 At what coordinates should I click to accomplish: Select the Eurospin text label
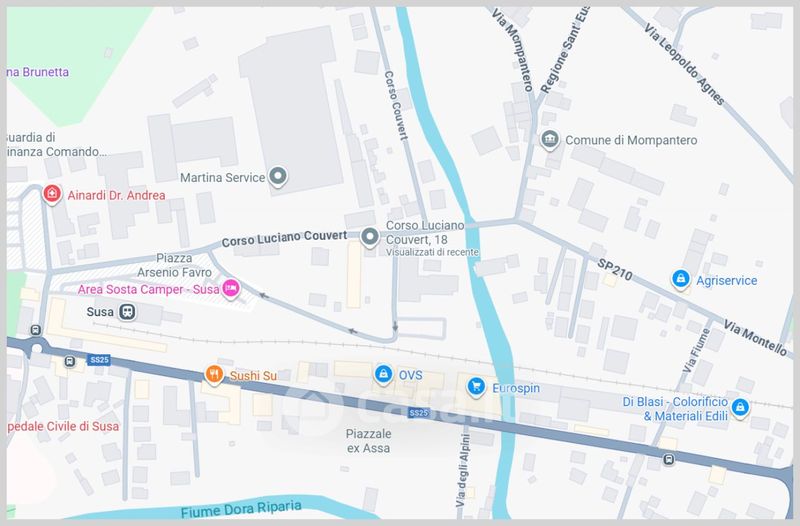tap(516, 388)
